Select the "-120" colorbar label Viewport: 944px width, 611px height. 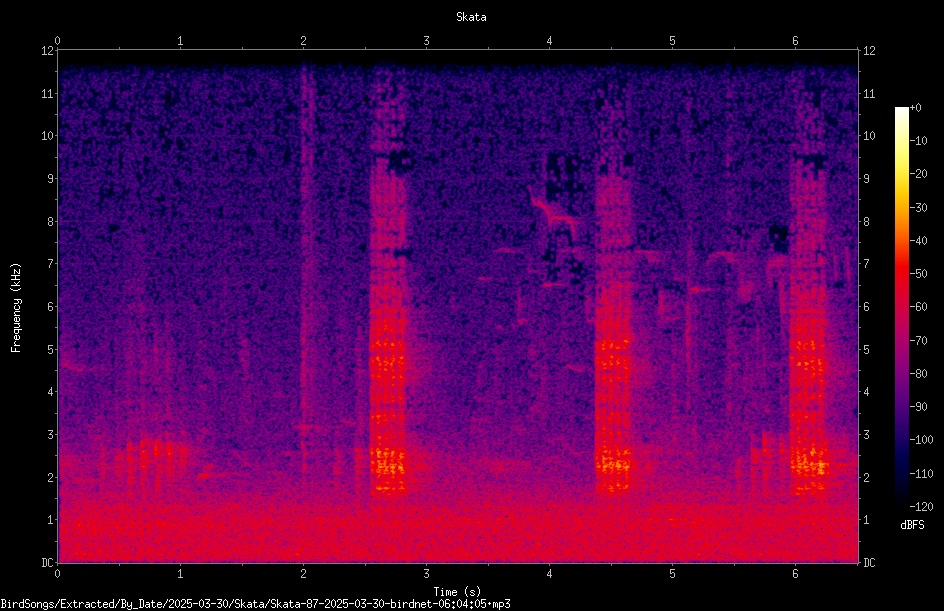(921, 507)
